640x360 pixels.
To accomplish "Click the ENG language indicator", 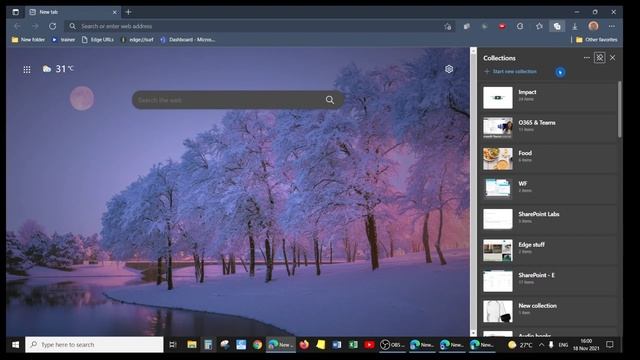I will pyautogui.click(x=563, y=345).
